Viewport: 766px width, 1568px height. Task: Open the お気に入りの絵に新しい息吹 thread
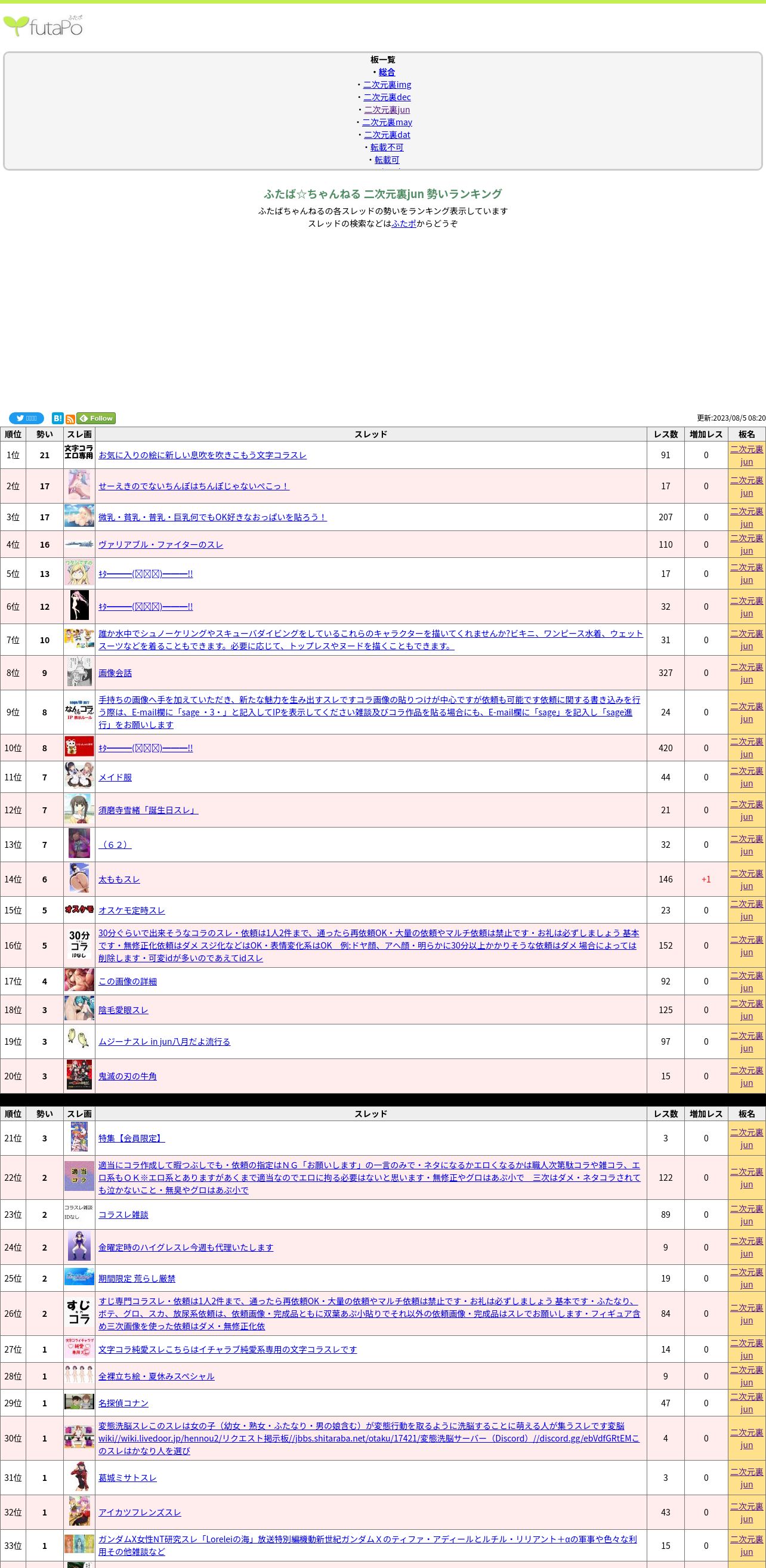[203, 455]
